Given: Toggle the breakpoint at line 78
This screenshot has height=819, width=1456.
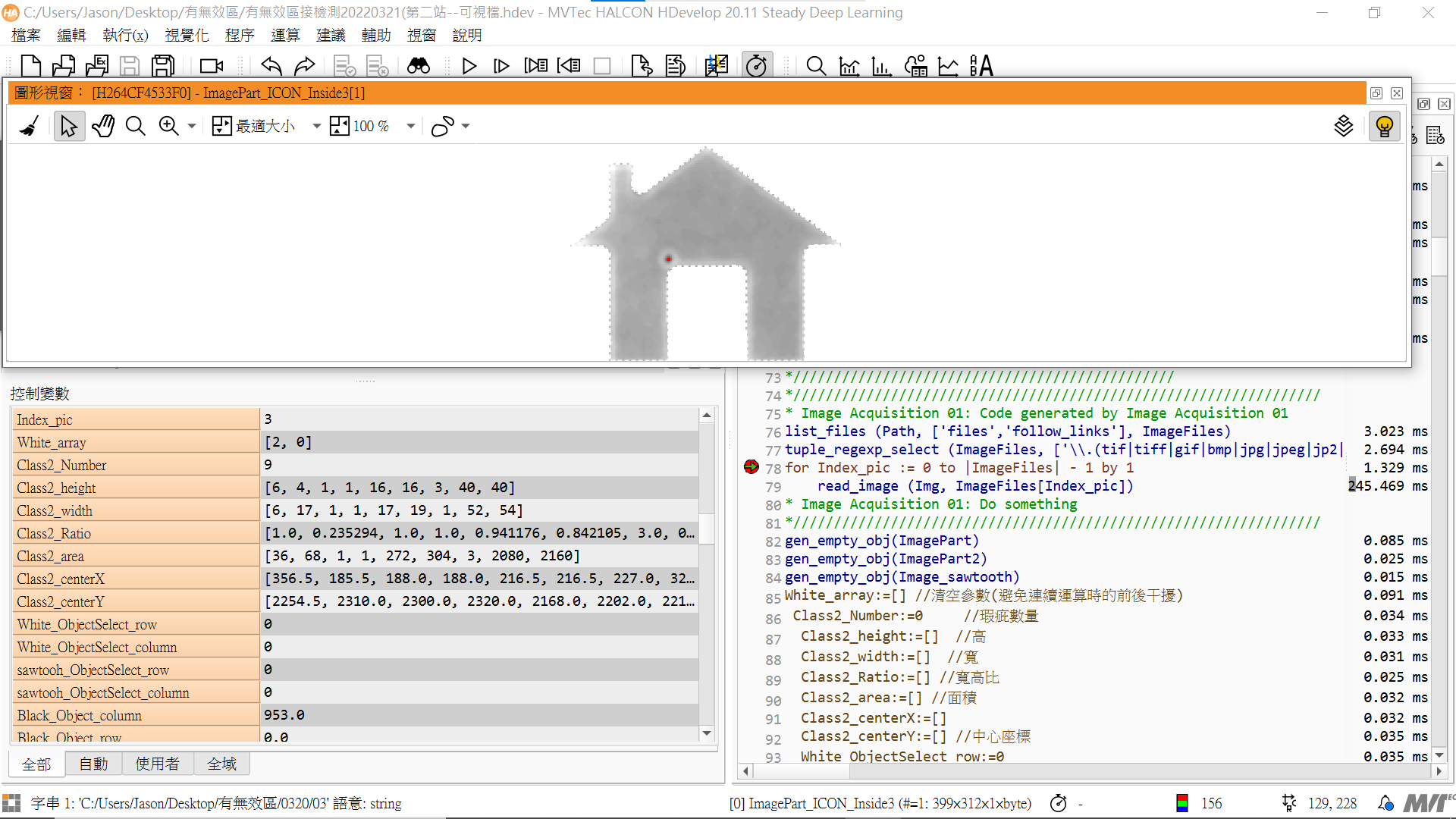Looking at the screenshot, I should coord(751,468).
